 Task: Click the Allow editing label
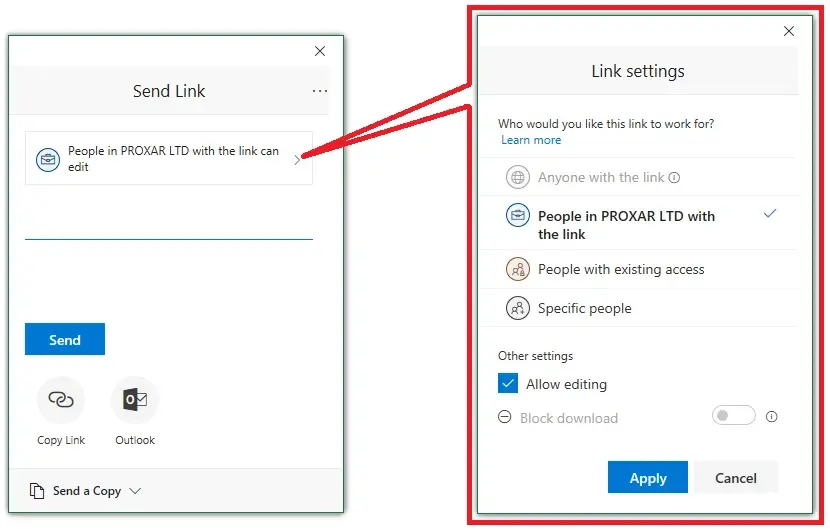pos(566,384)
